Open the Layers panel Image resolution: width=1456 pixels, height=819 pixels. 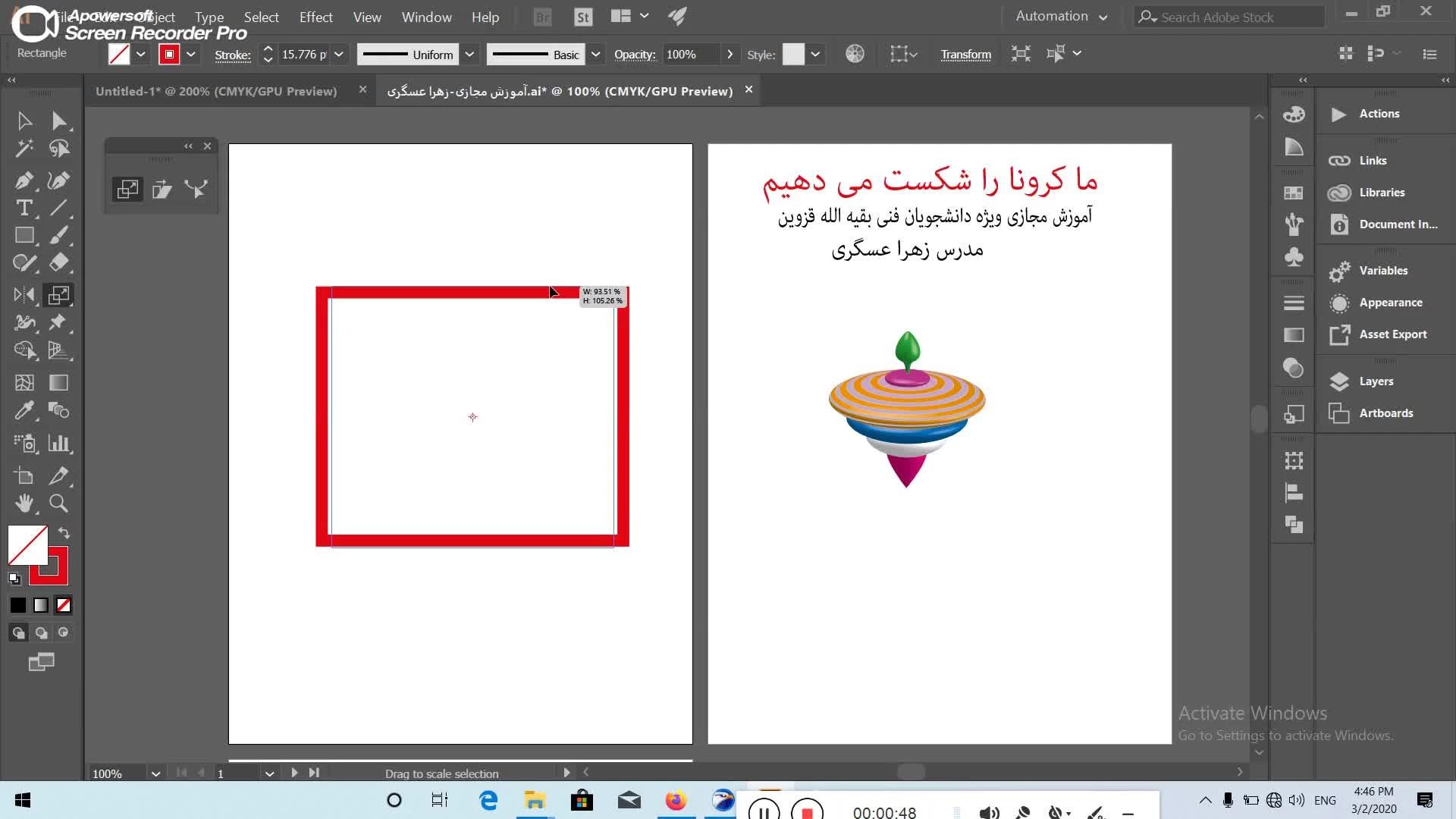click(1376, 381)
